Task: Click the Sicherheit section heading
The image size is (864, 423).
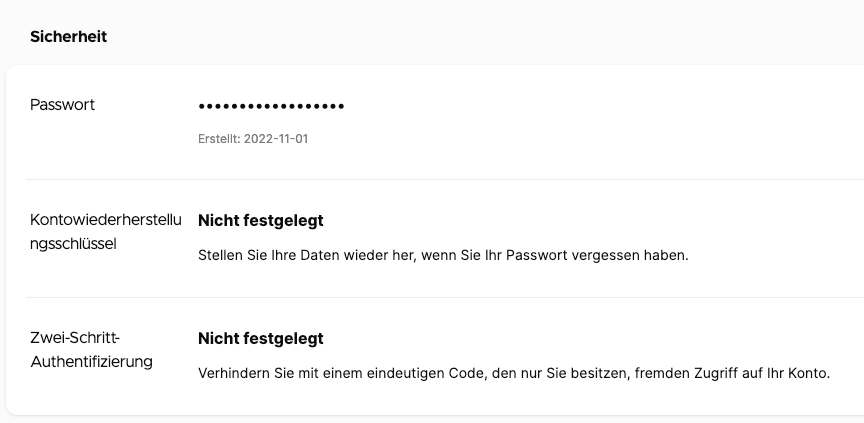Action: (68, 37)
